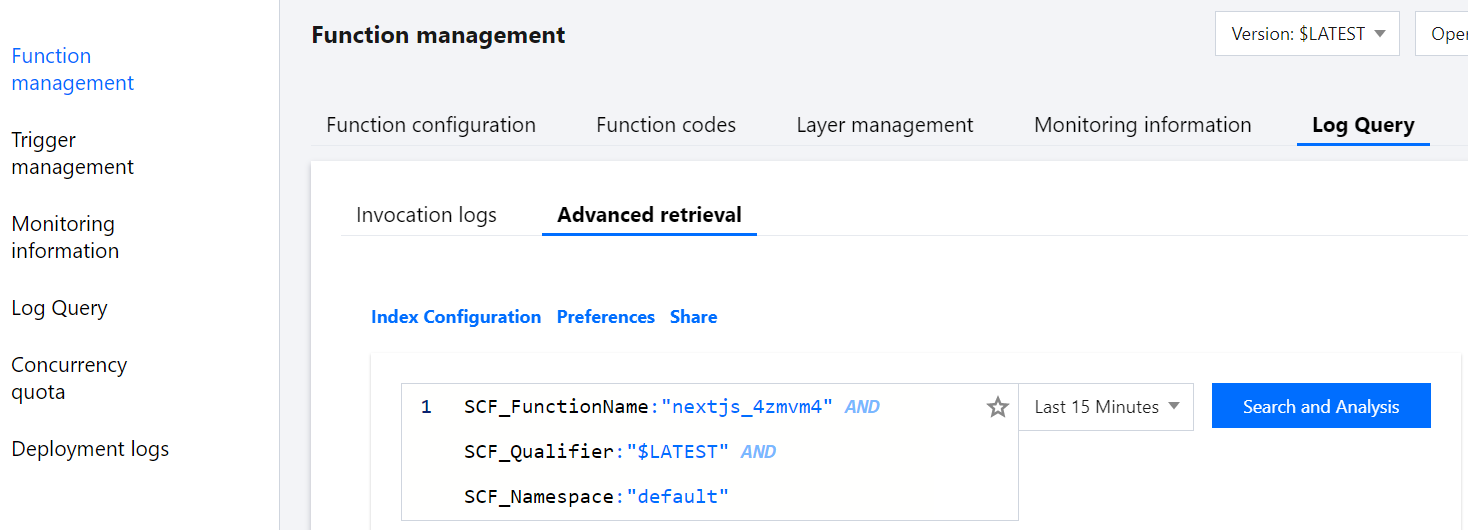Go to Concurrency quota in sidebar

click(69, 379)
